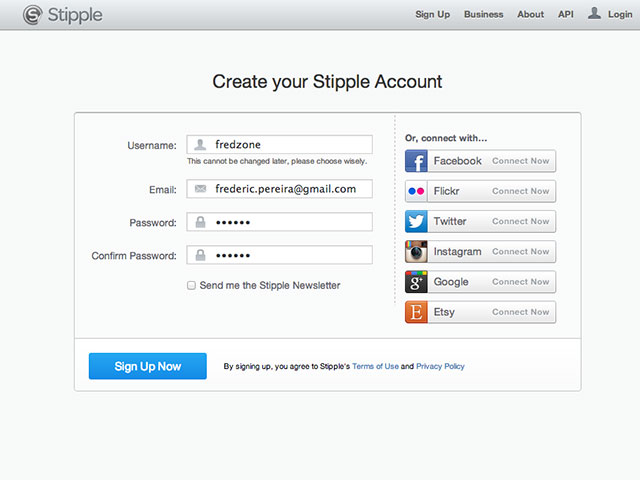Click Connect Now beside Twitter
Viewport: 640px width, 480px height.
click(520, 221)
